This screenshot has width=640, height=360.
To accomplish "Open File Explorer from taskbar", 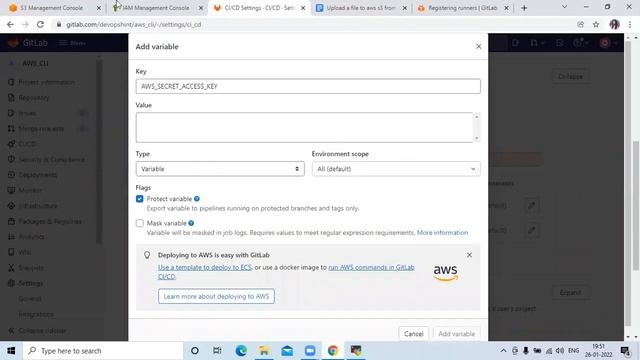I will pyautogui.click(x=264, y=351).
